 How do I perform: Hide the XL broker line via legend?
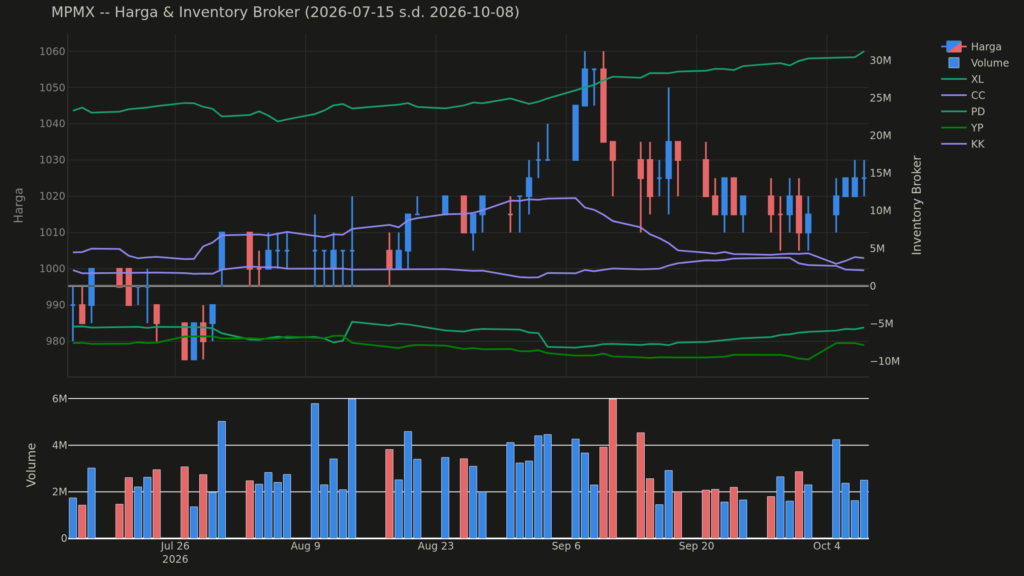963,79
